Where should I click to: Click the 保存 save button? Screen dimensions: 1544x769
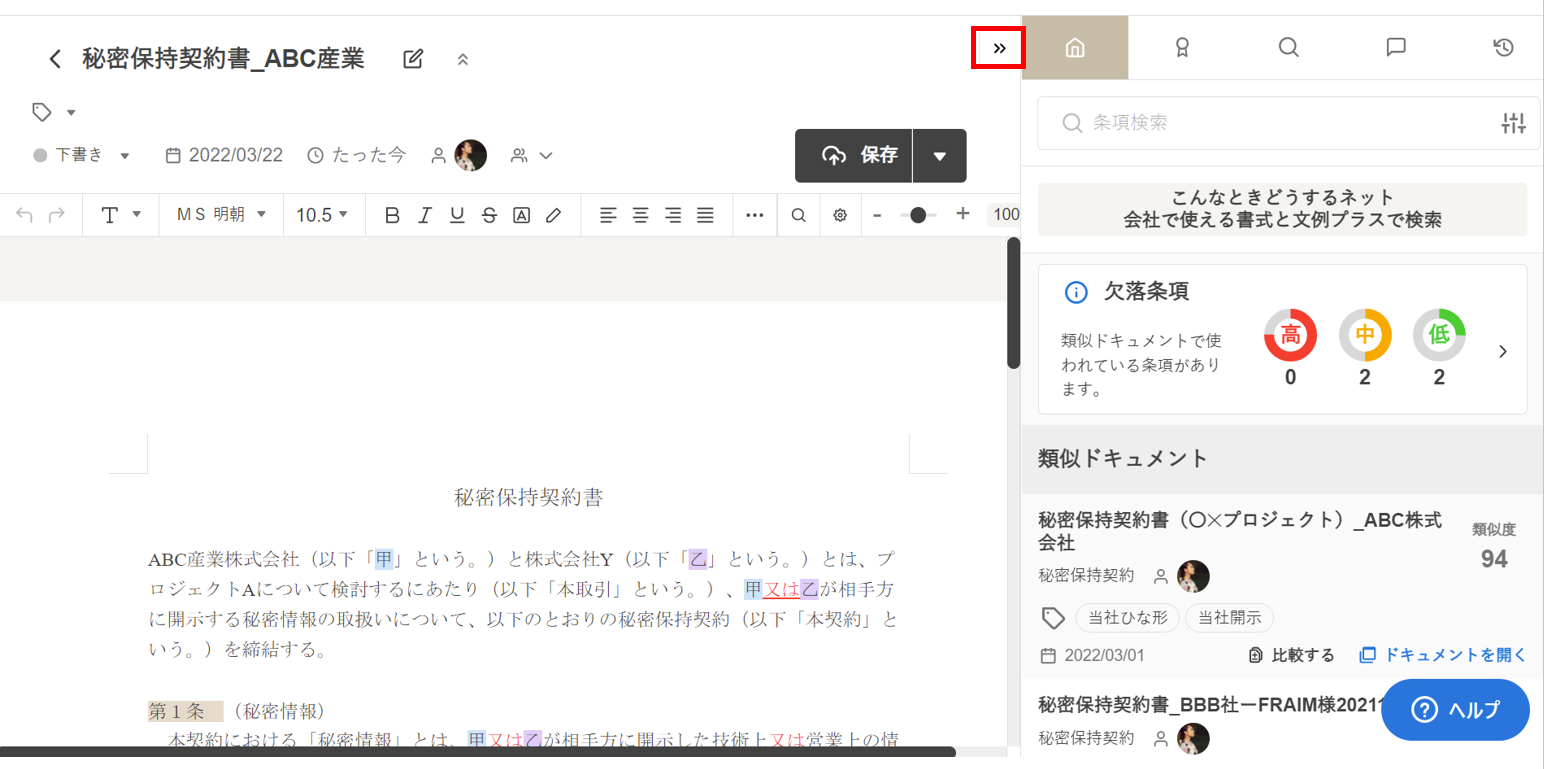point(855,155)
